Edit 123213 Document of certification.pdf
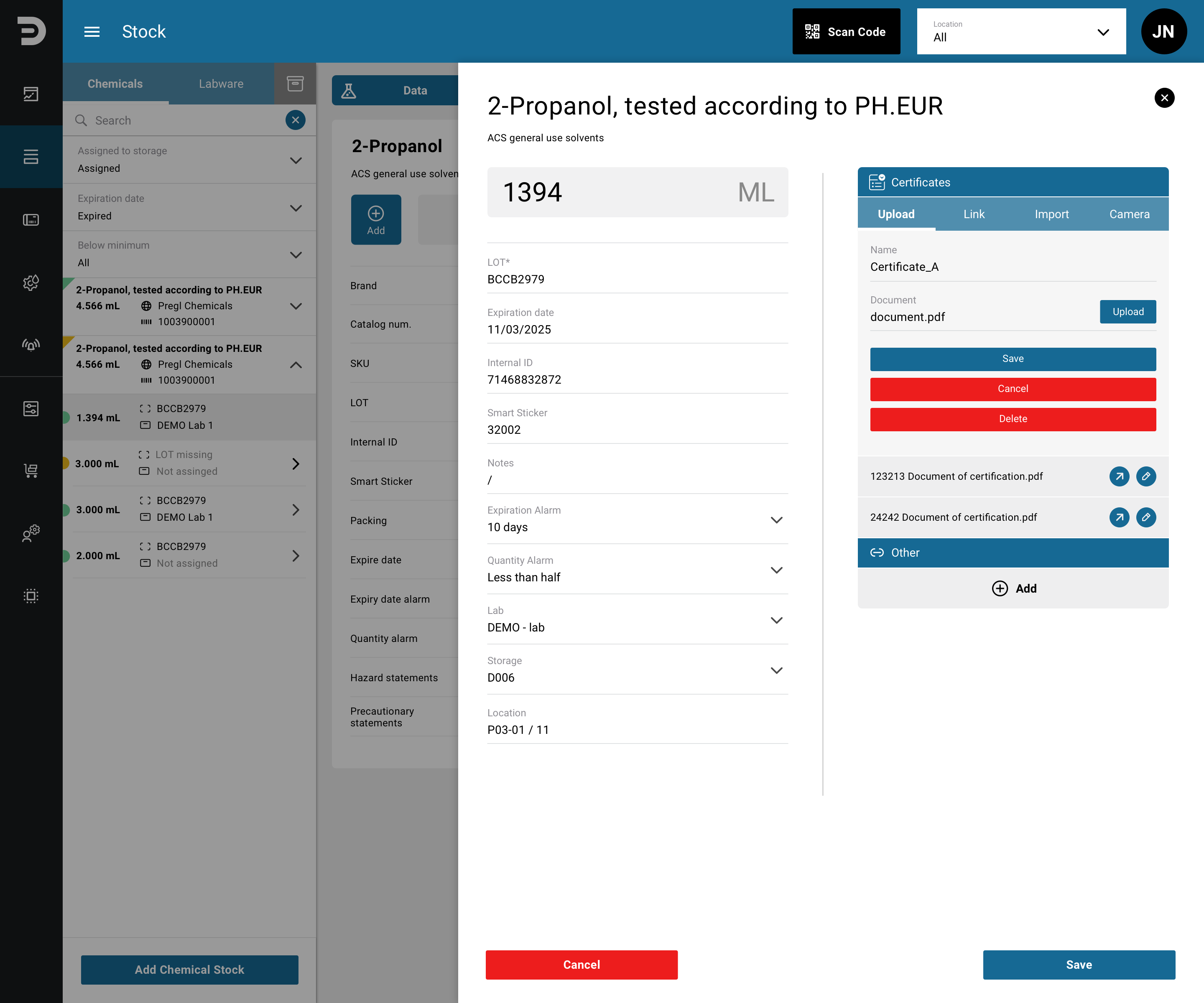 click(1145, 476)
